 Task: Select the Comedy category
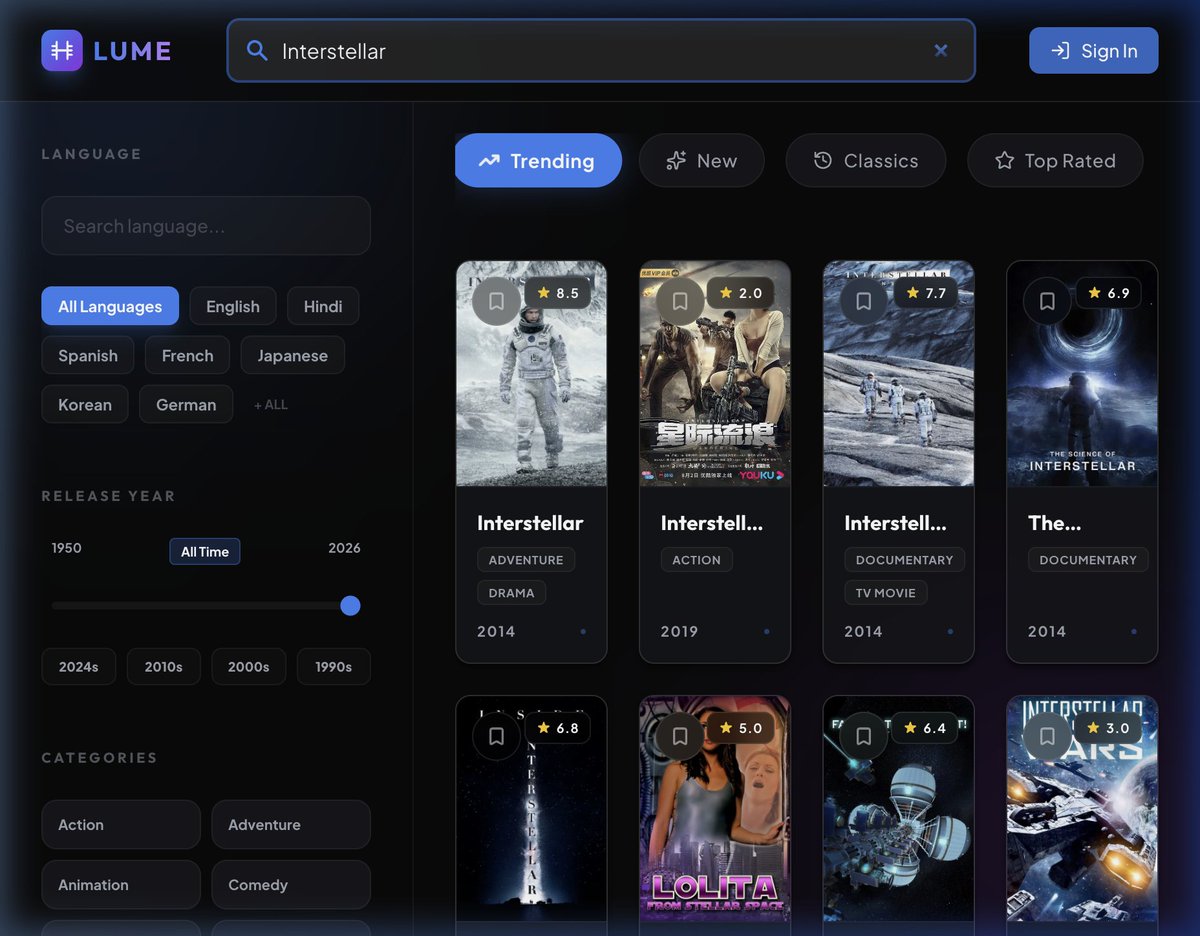click(x=291, y=884)
